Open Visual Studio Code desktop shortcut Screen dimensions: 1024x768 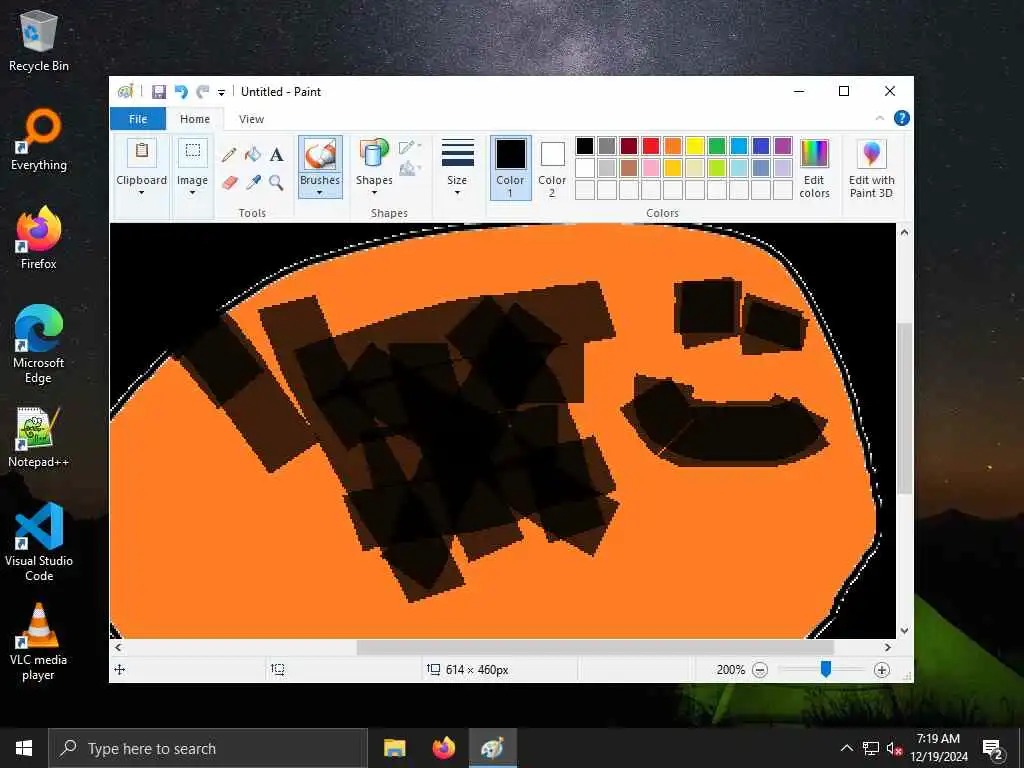click(39, 542)
